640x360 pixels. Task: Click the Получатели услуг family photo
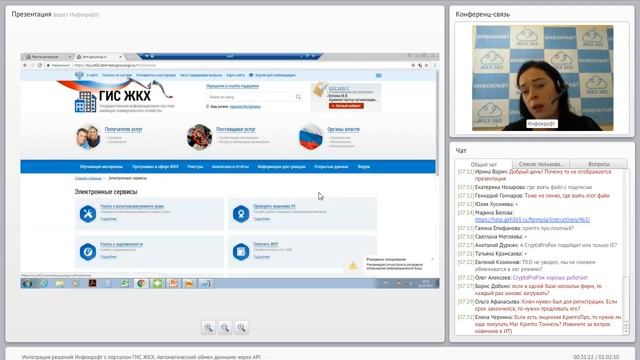(x=88, y=137)
